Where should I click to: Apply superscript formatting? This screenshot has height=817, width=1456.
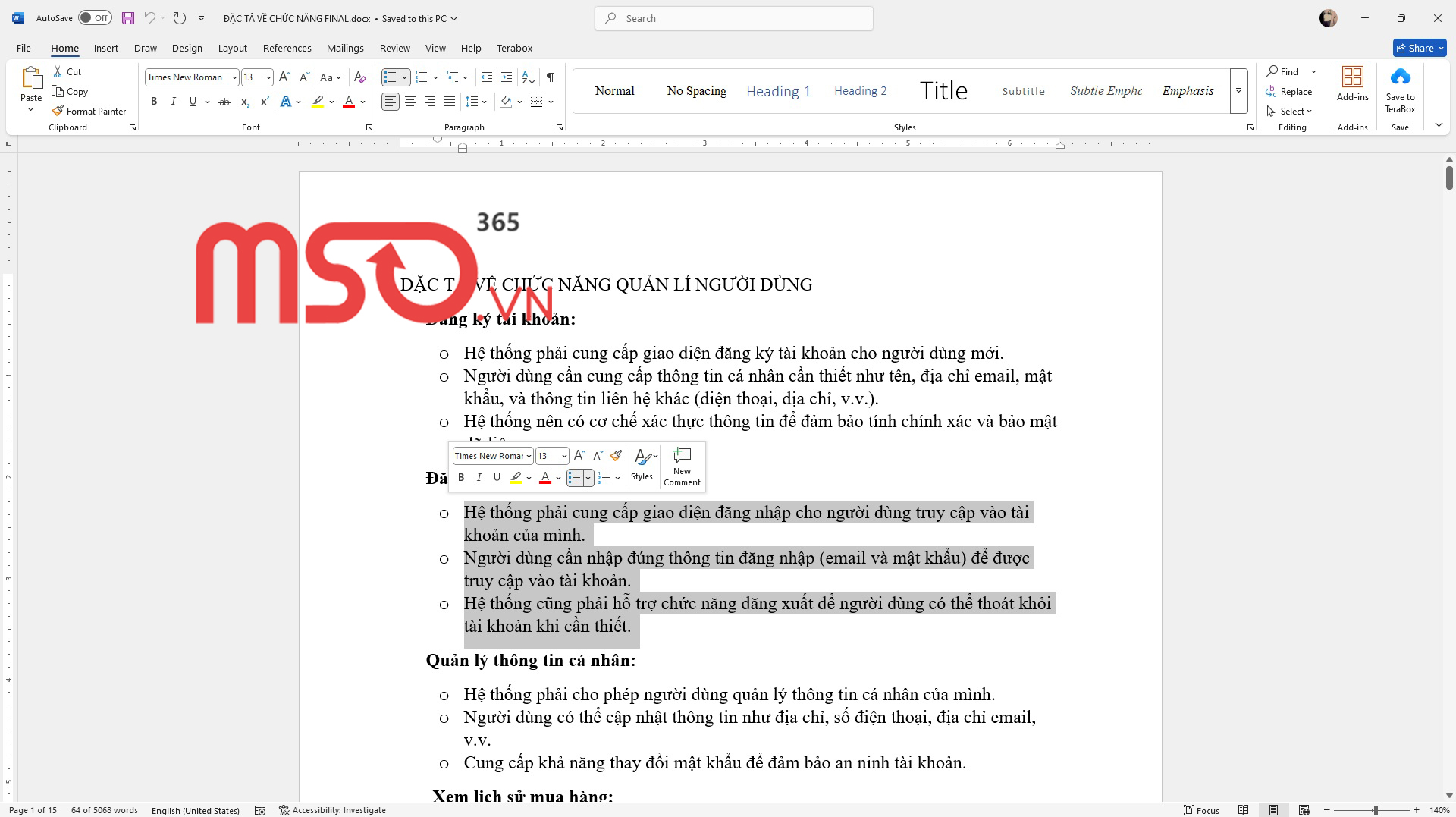pos(264,102)
